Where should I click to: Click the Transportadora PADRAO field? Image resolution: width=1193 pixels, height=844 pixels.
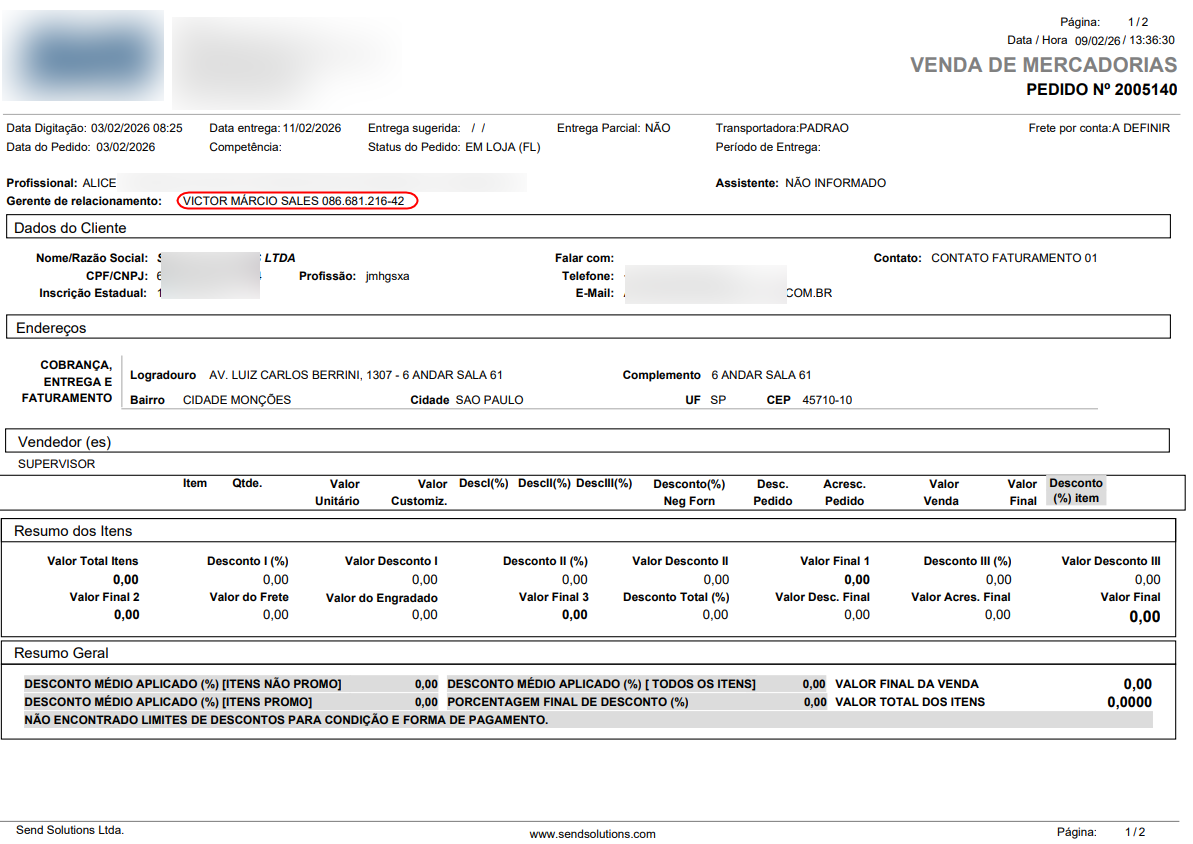(781, 128)
